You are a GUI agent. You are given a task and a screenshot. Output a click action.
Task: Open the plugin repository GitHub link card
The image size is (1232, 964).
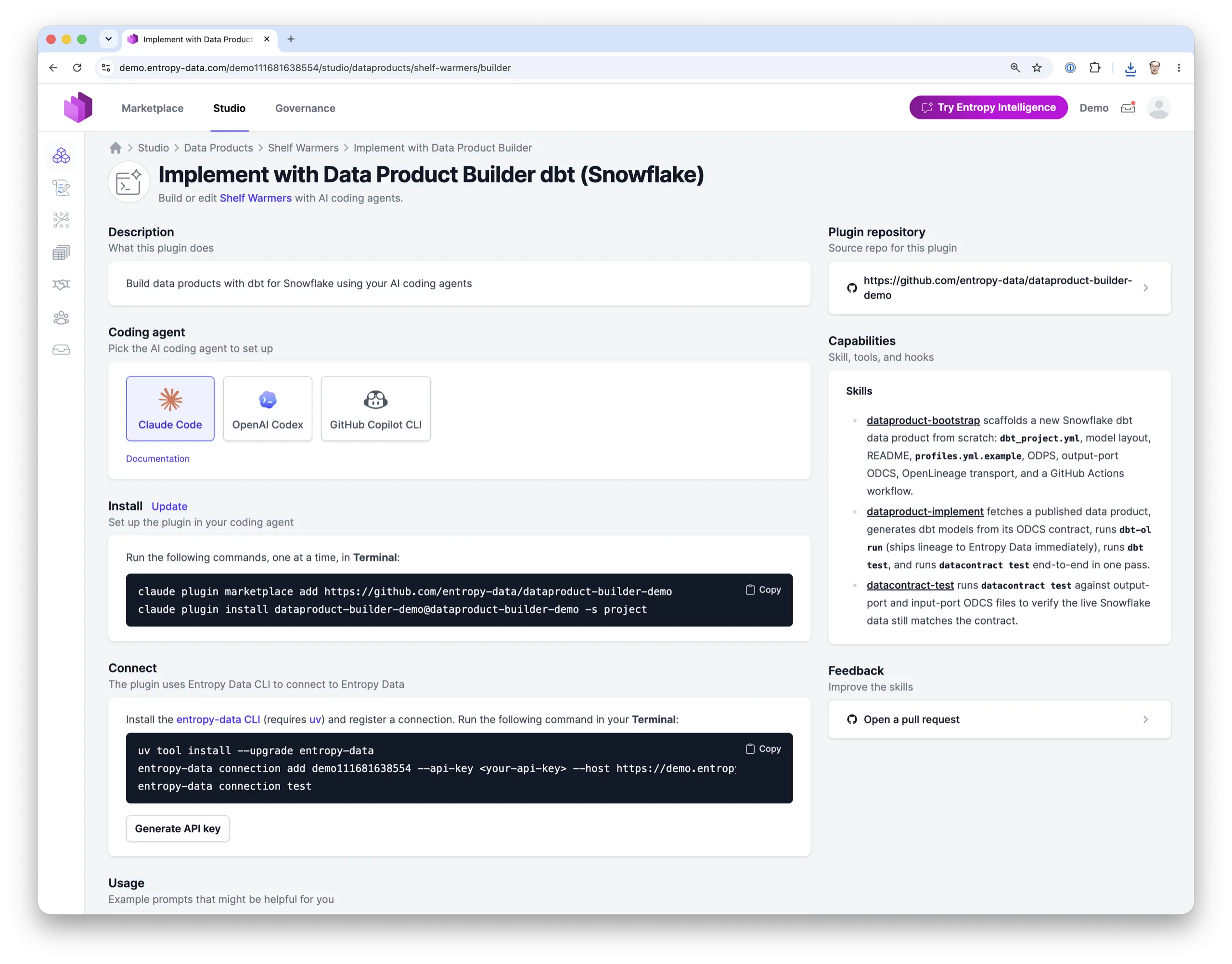pyautogui.click(x=1000, y=288)
